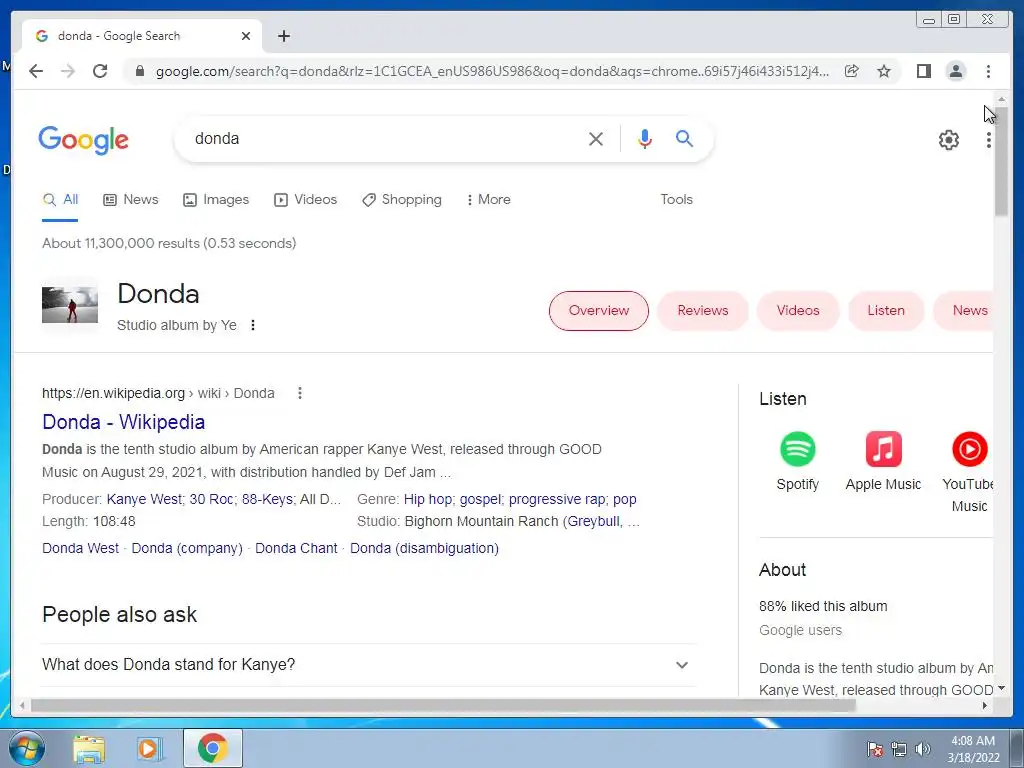Screen dimensions: 1024x768
Task: Listen on Apple Music
Action: [883, 461]
